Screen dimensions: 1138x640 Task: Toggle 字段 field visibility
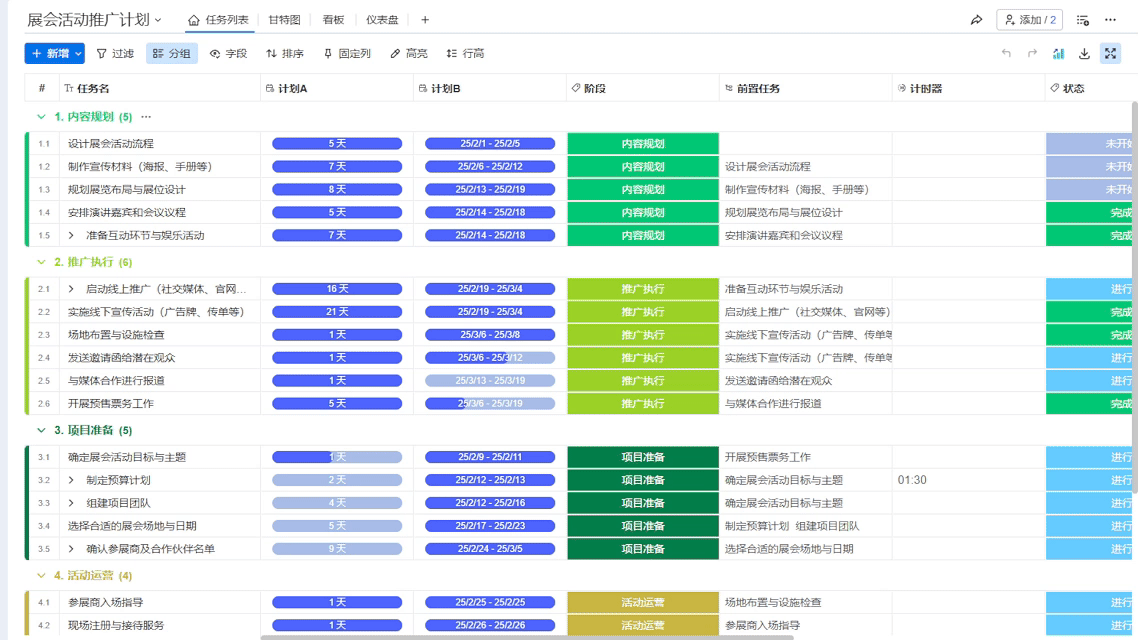(228, 54)
